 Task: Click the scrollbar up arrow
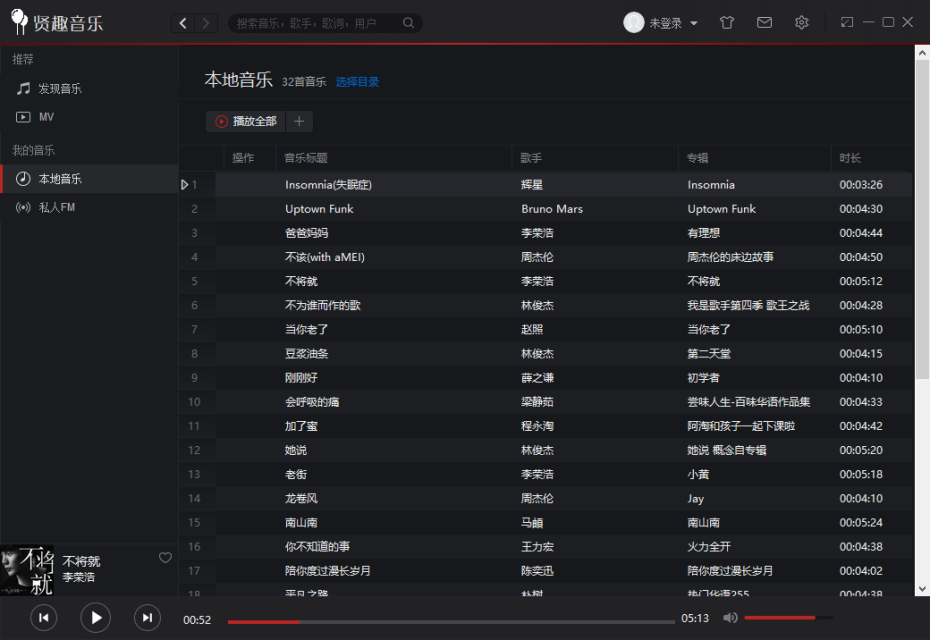(x=922, y=53)
